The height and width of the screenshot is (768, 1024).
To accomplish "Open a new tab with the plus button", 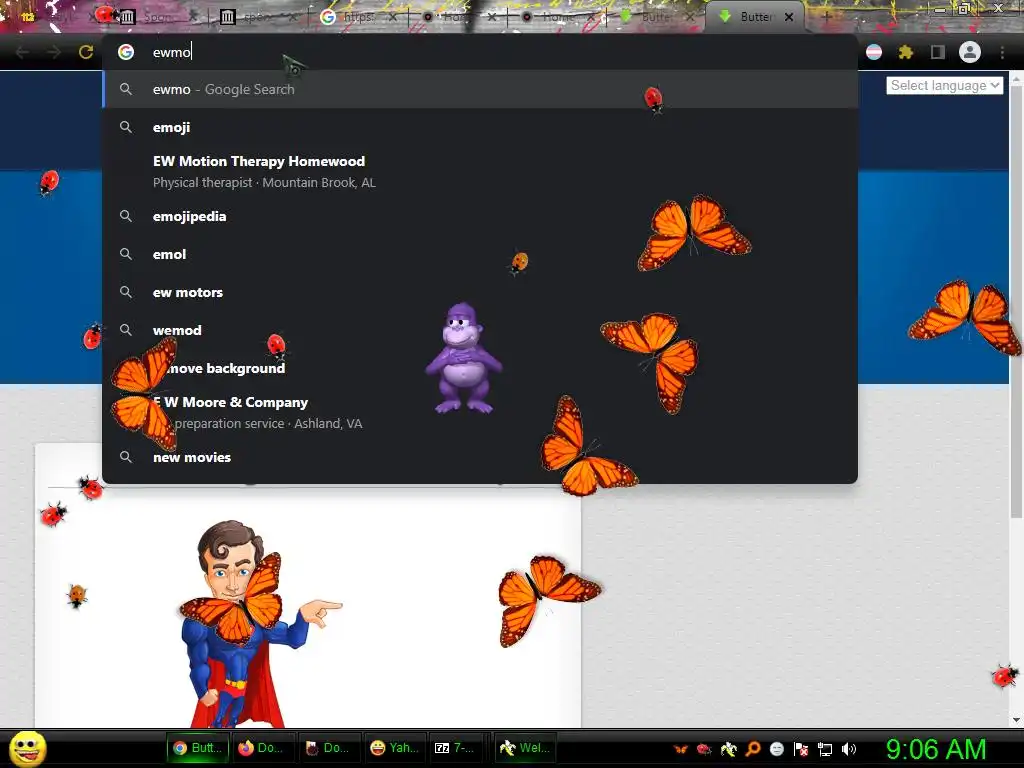I will pyautogui.click(x=826, y=17).
